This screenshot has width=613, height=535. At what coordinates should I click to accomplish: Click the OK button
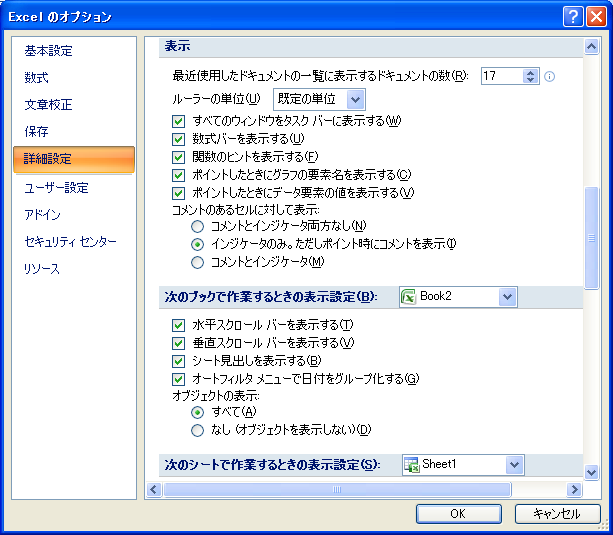click(459, 513)
